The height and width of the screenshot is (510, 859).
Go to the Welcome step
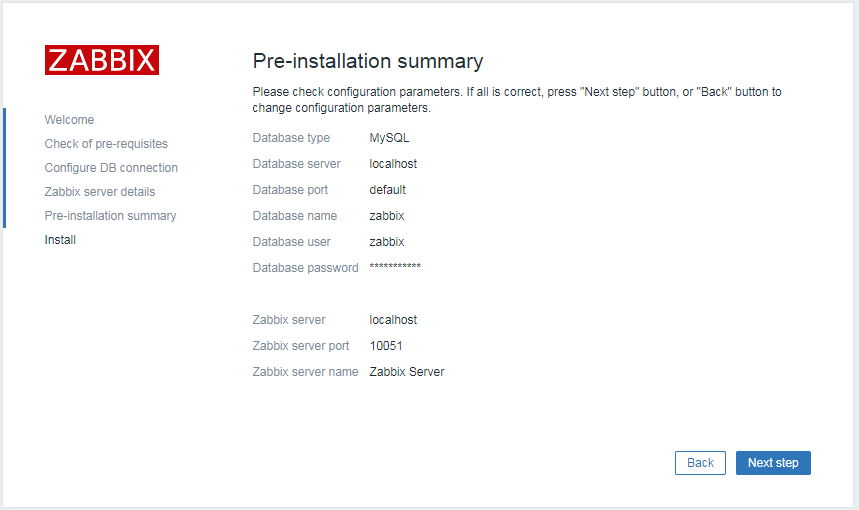coord(69,119)
